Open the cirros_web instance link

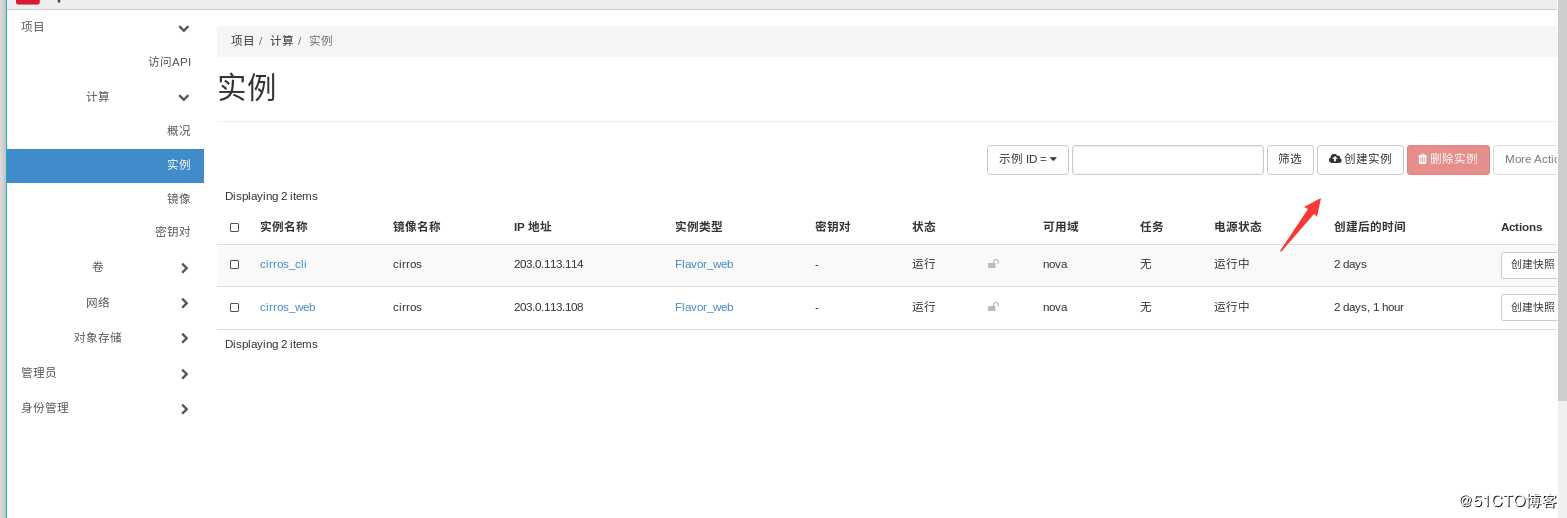pyautogui.click(x=287, y=307)
